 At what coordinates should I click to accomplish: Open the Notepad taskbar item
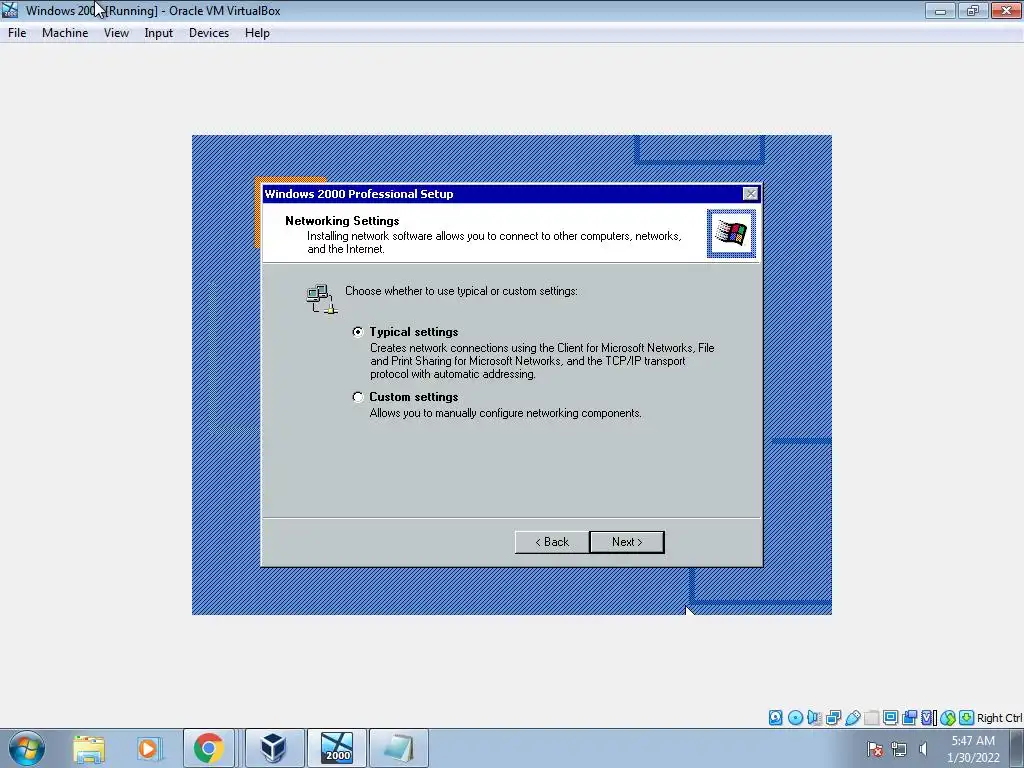[x=399, y=748]
